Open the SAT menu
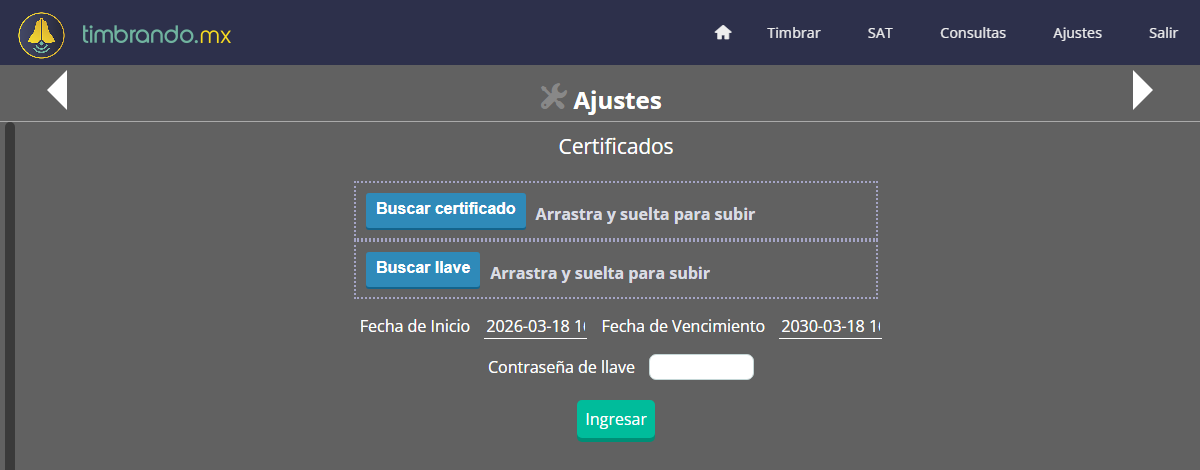This screenshot has width=1200, height=470. coord(880,33)
